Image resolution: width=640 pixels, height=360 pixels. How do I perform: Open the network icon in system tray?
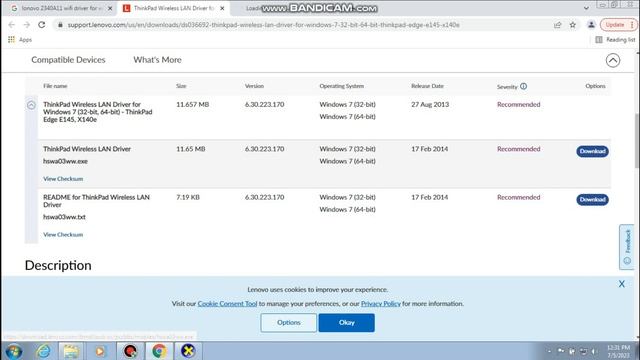point(583,351)
